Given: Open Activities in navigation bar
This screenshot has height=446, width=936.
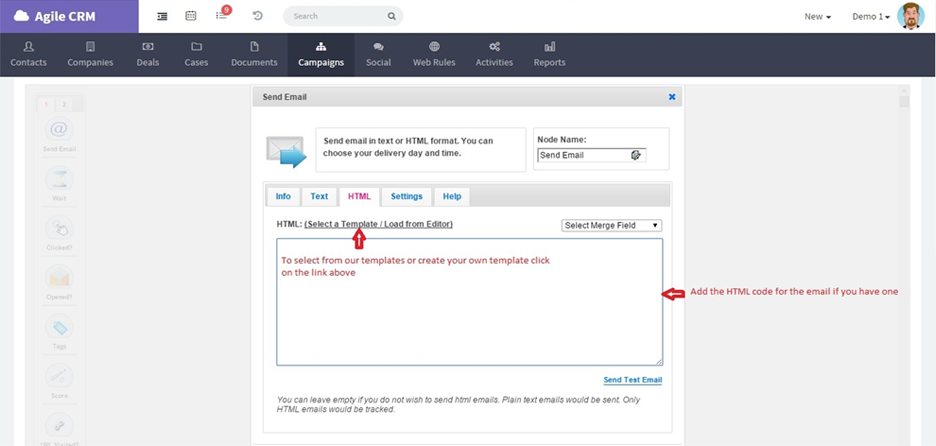Looking at the screenshot, I should (494, 54).
